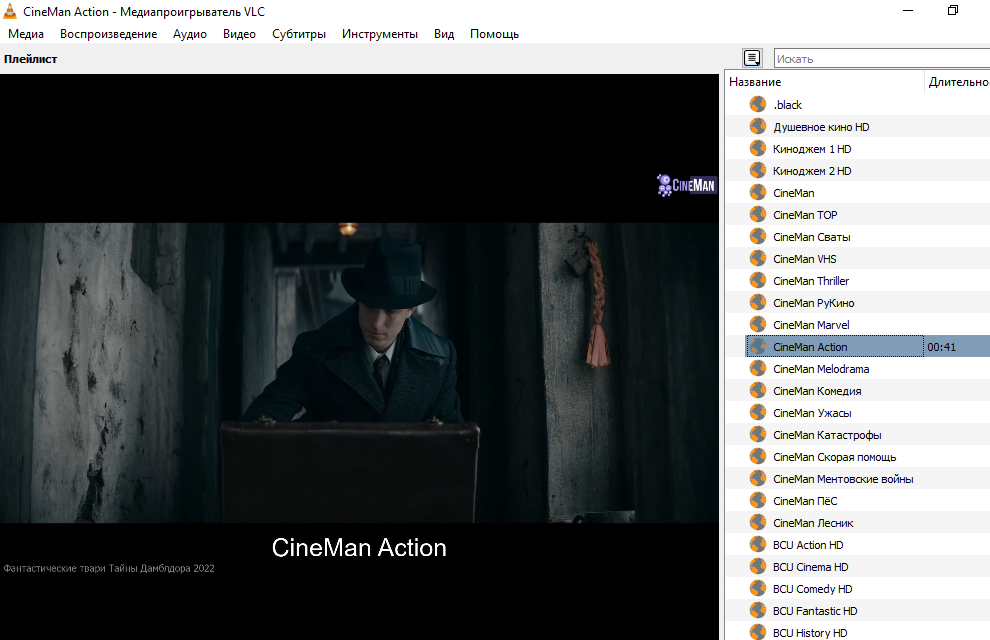
Task: Click the video playback area
Action: (359, 357)
